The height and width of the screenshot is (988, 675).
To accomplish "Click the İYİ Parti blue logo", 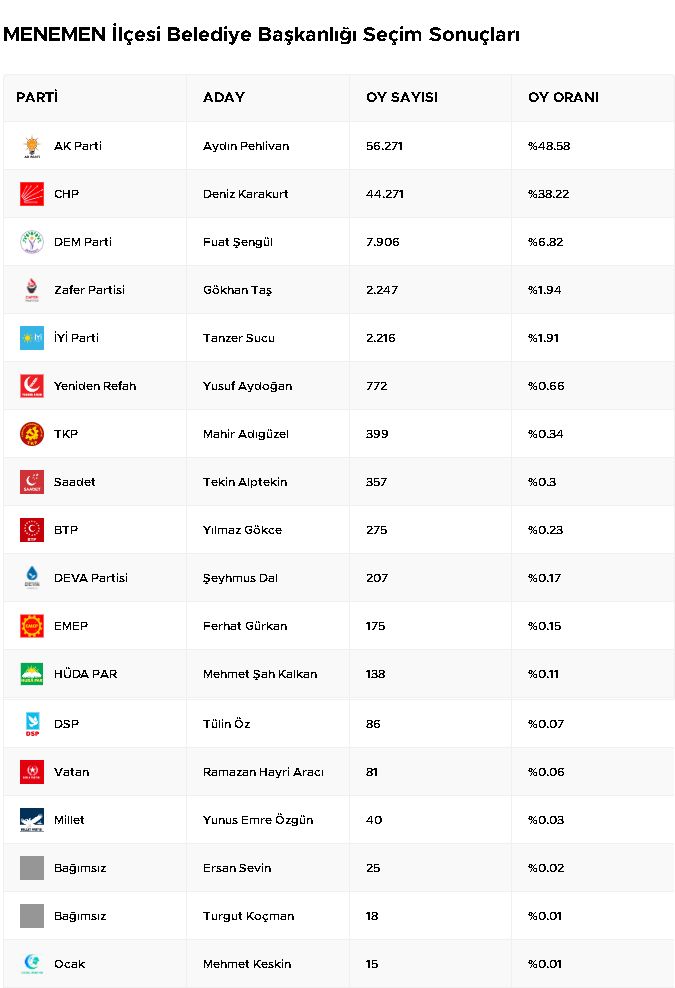I will pos(32,338).
